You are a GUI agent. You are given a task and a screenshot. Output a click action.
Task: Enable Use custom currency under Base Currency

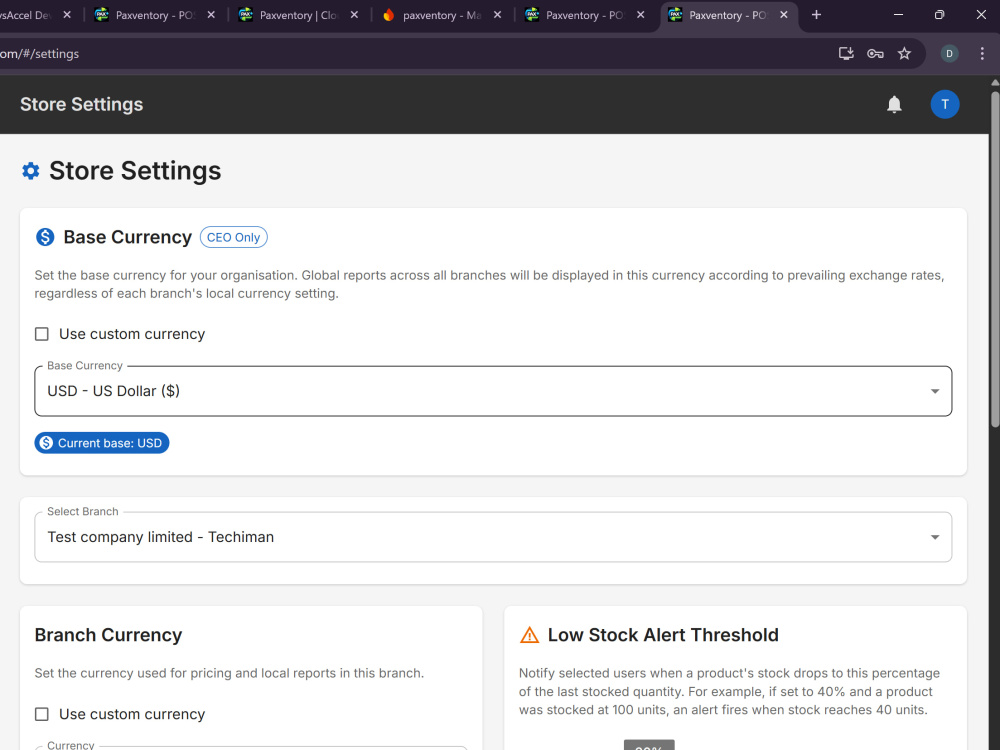(41, 334)
